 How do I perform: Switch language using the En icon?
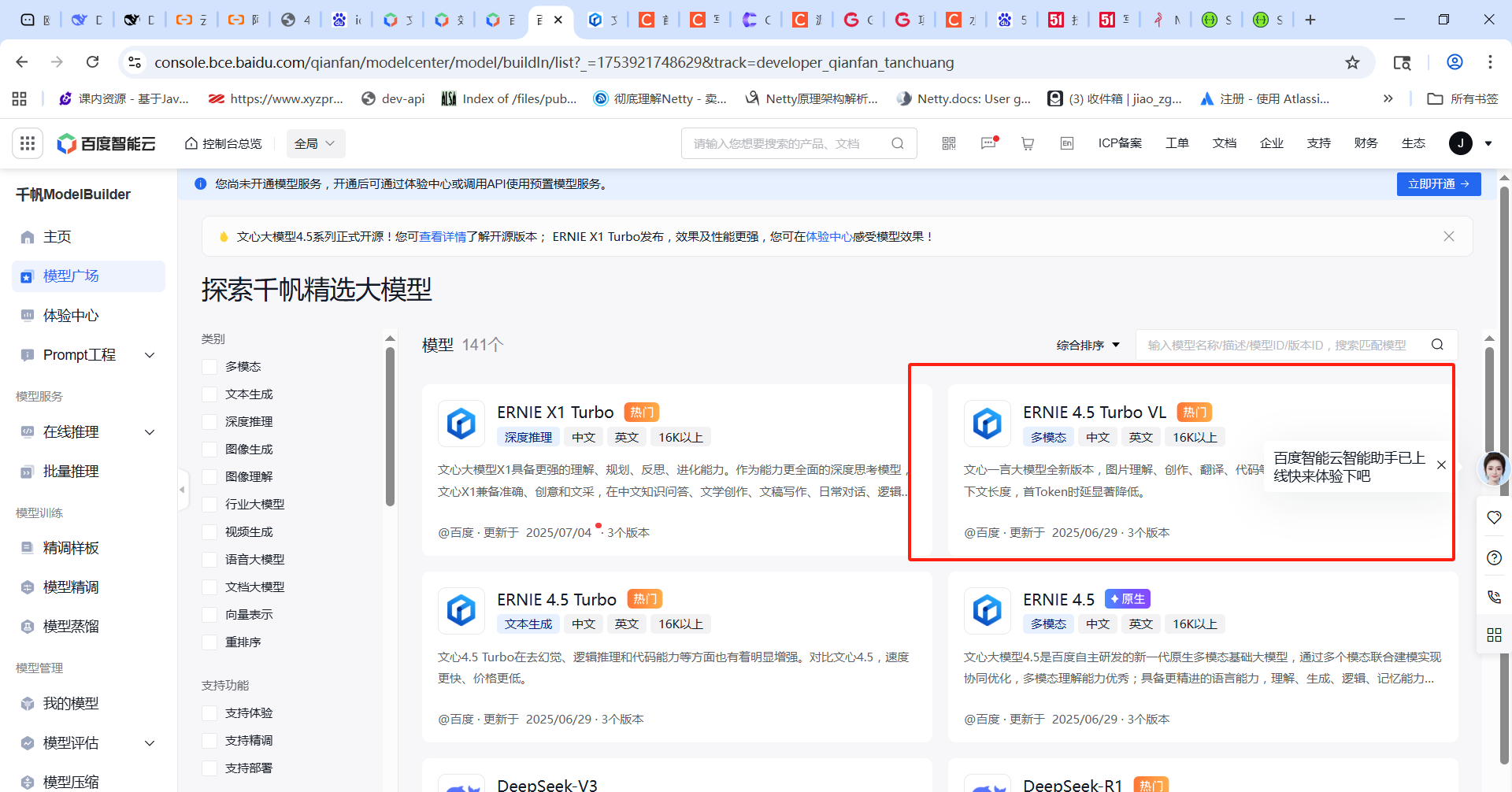pyautogui.click(x=1067, y=143)
